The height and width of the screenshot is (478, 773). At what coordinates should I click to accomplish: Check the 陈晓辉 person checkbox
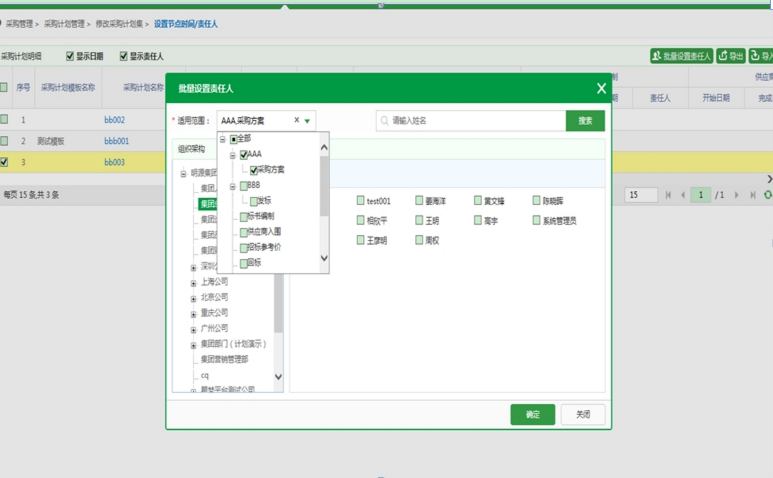[536, 200]
